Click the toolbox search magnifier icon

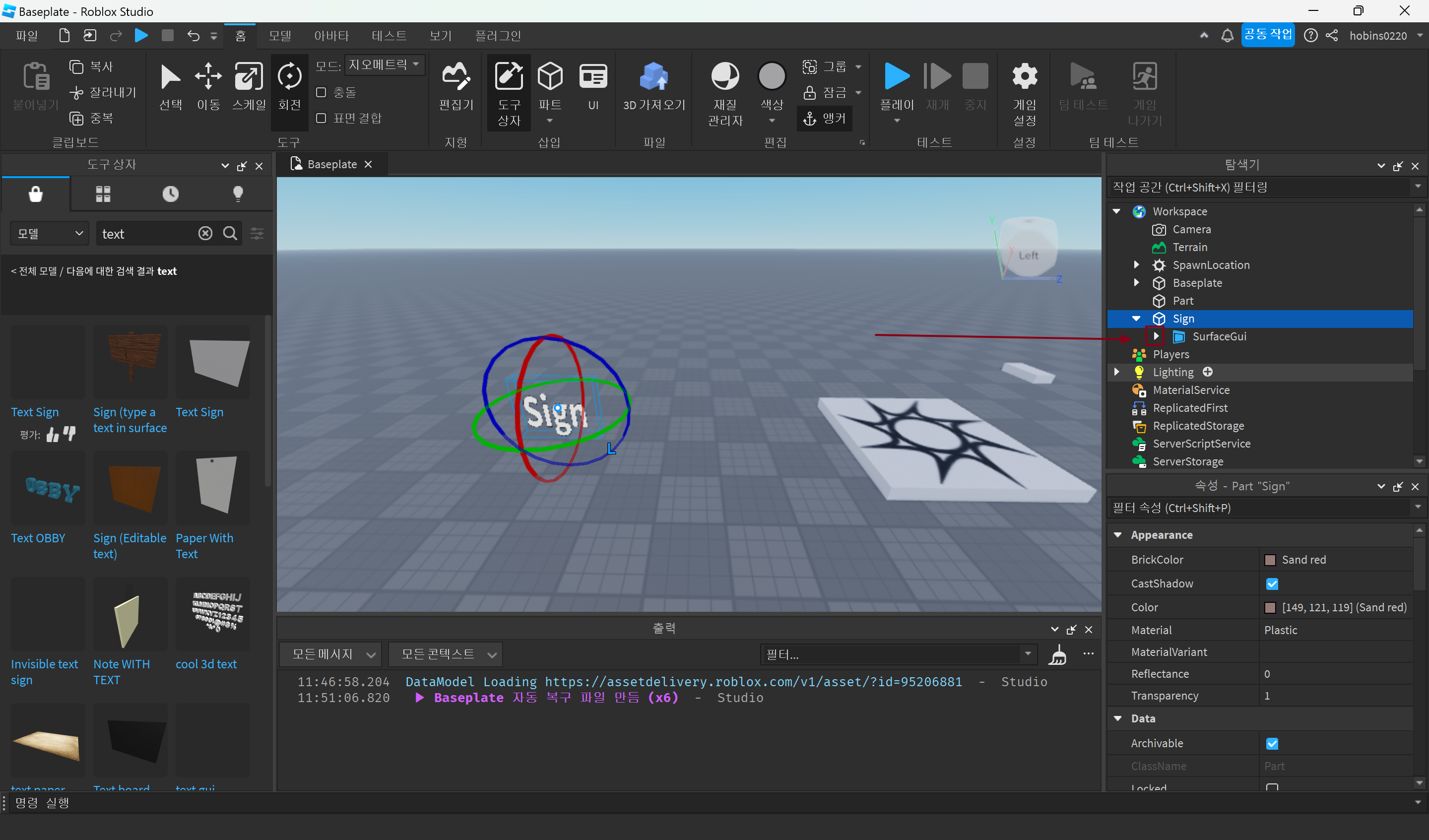[x=230, y=233]
